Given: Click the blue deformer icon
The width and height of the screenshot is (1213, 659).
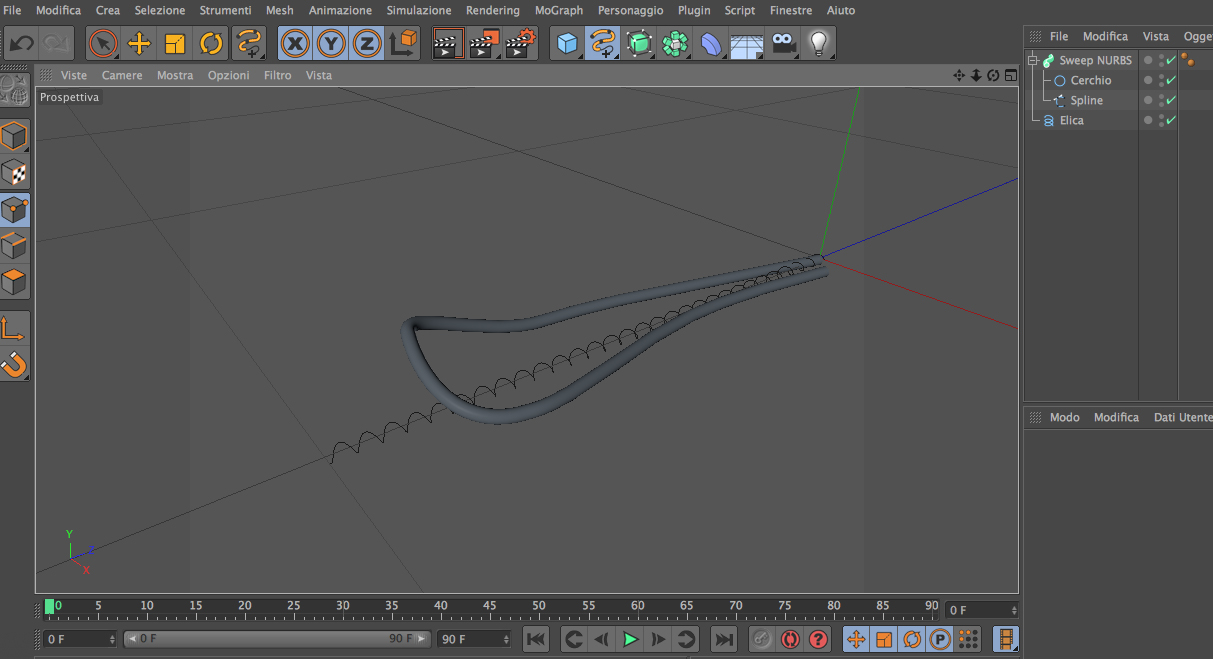Looking at the screenshot, I should click(x=711, y=43).
